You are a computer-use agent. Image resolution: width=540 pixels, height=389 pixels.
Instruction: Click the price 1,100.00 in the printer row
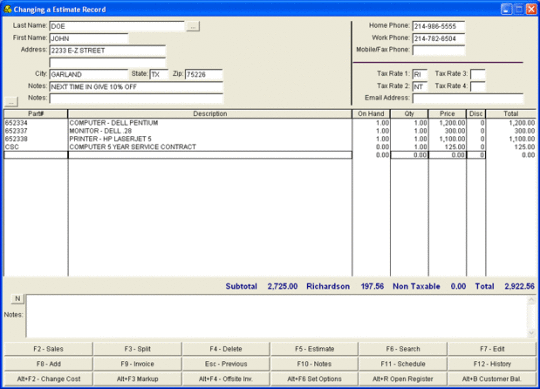452,139
